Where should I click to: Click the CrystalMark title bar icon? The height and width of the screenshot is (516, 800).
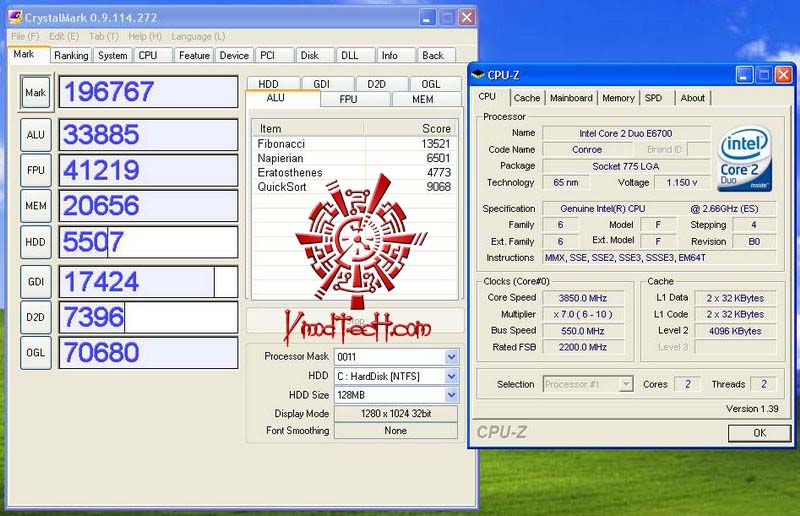tap(15, 17)
